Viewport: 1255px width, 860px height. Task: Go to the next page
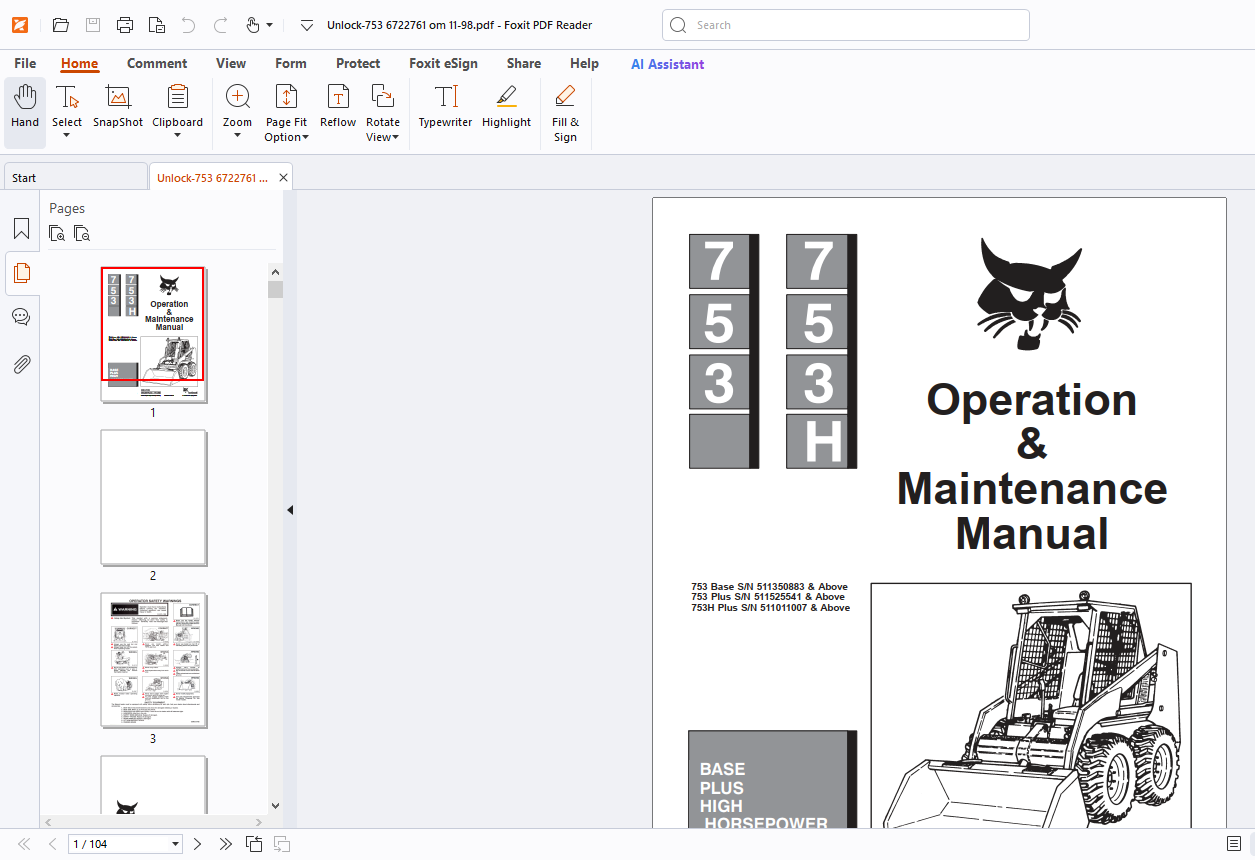[x=197, y=844]
